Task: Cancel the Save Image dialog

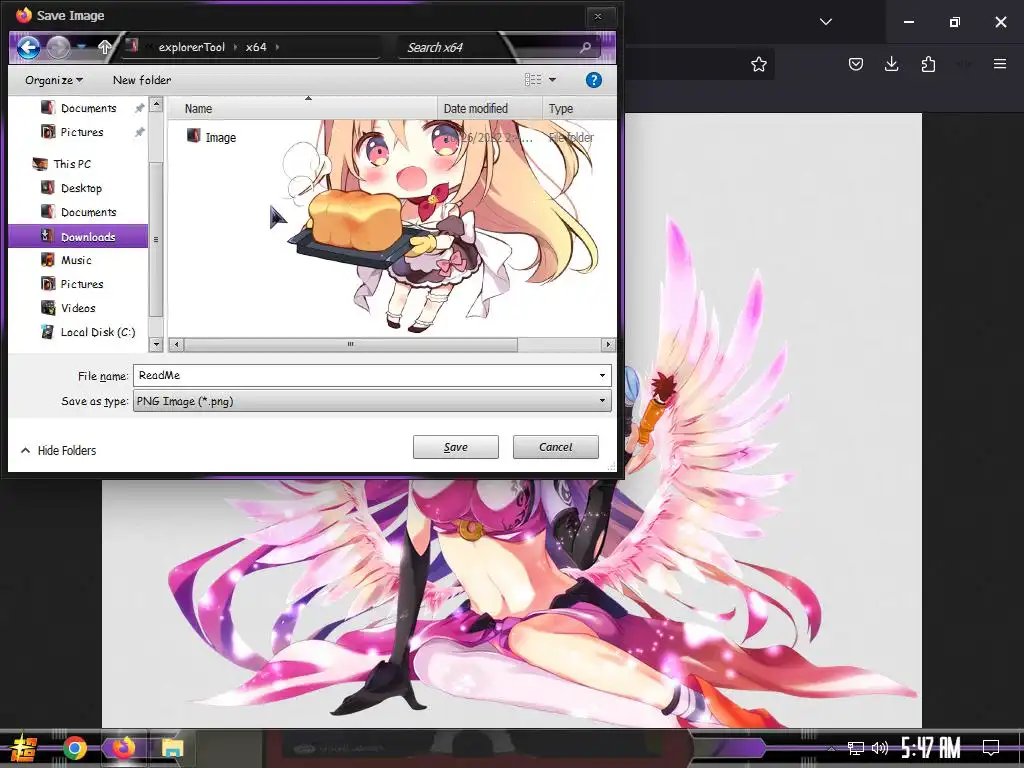Action: (556, 447)
